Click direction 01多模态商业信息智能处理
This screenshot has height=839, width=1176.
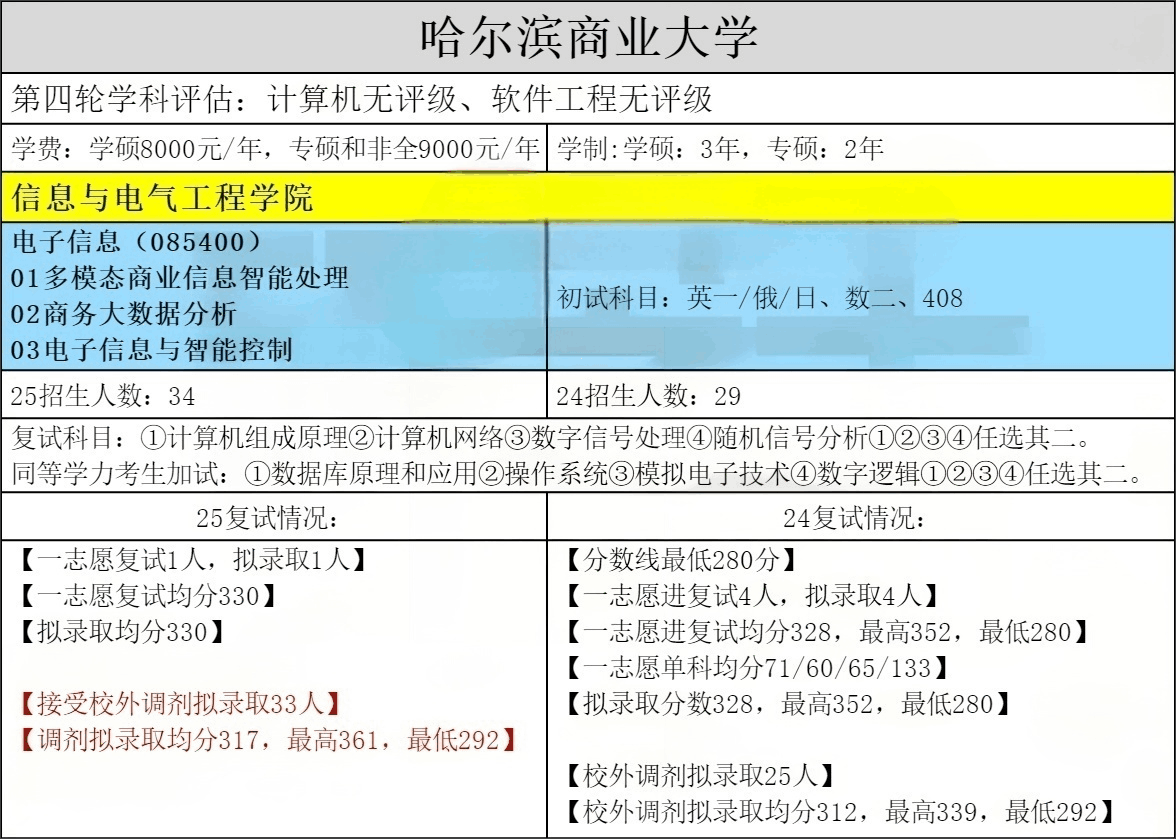[x=180, y=277]
